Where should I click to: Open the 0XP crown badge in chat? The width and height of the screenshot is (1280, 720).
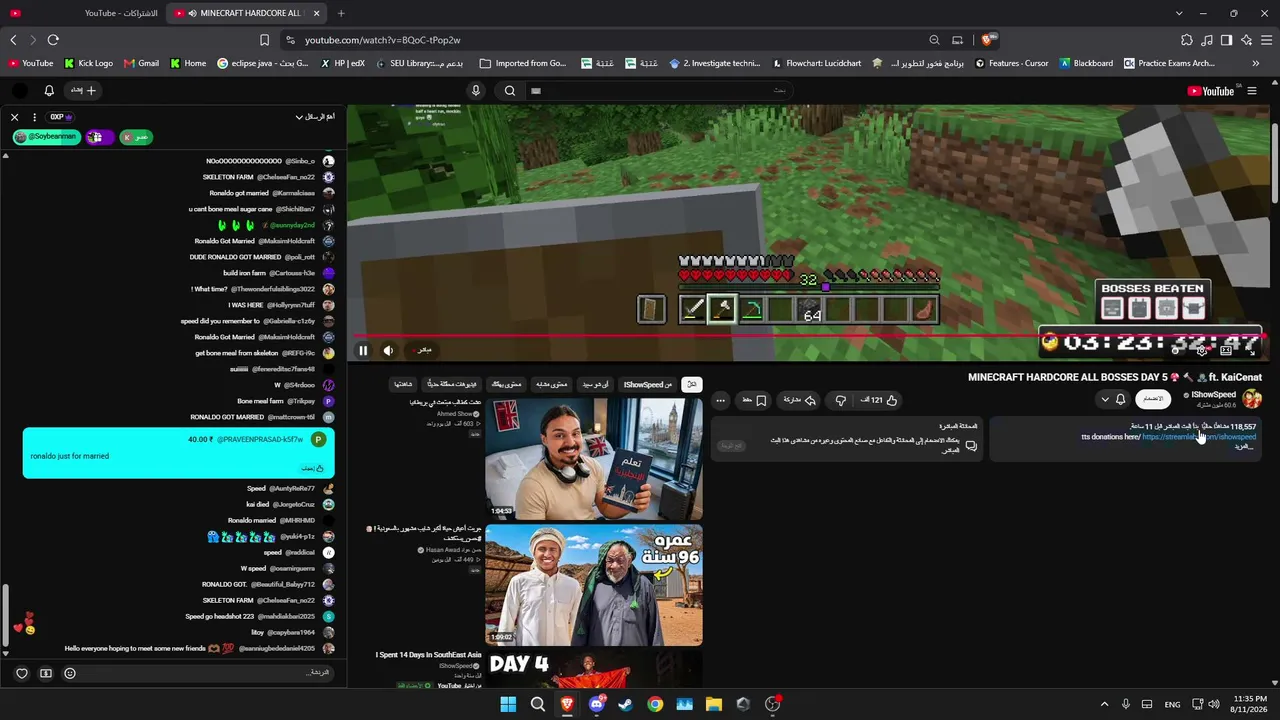click(x=60, y=117)
